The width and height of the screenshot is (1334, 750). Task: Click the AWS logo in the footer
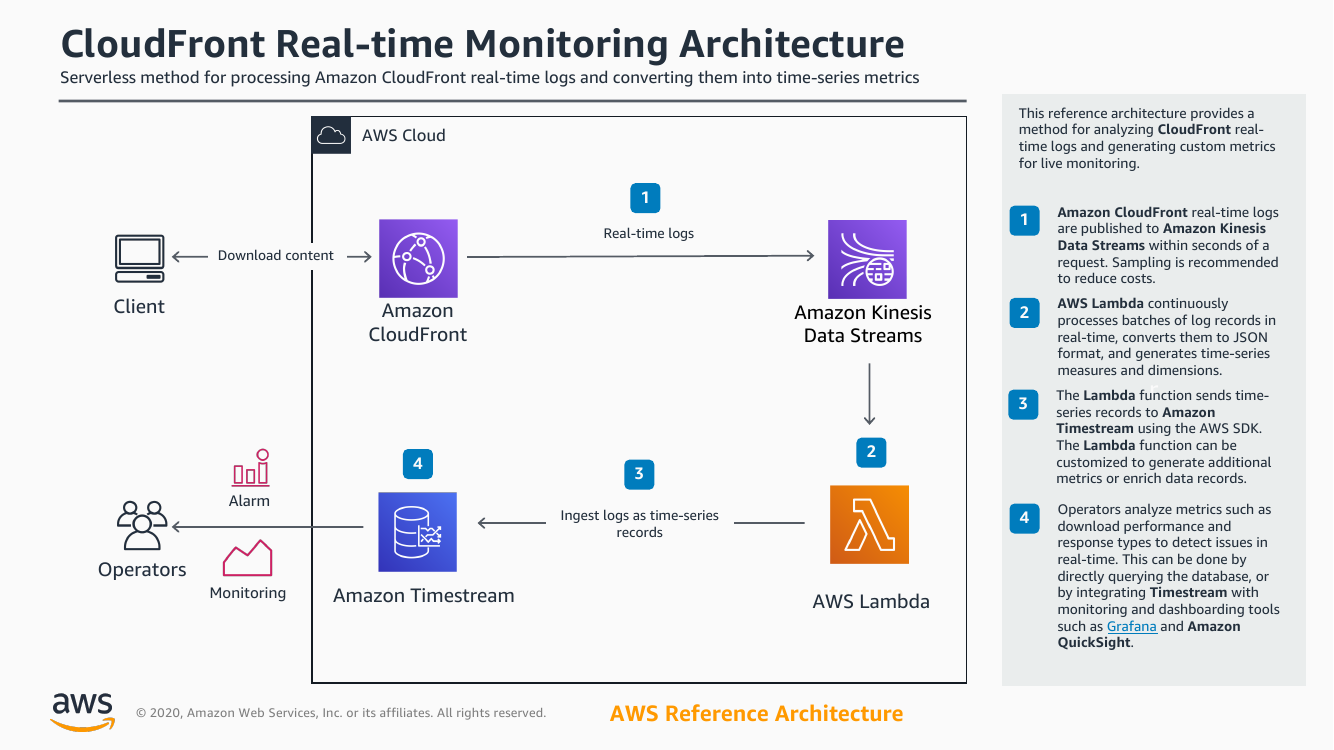tap(83, 711)
